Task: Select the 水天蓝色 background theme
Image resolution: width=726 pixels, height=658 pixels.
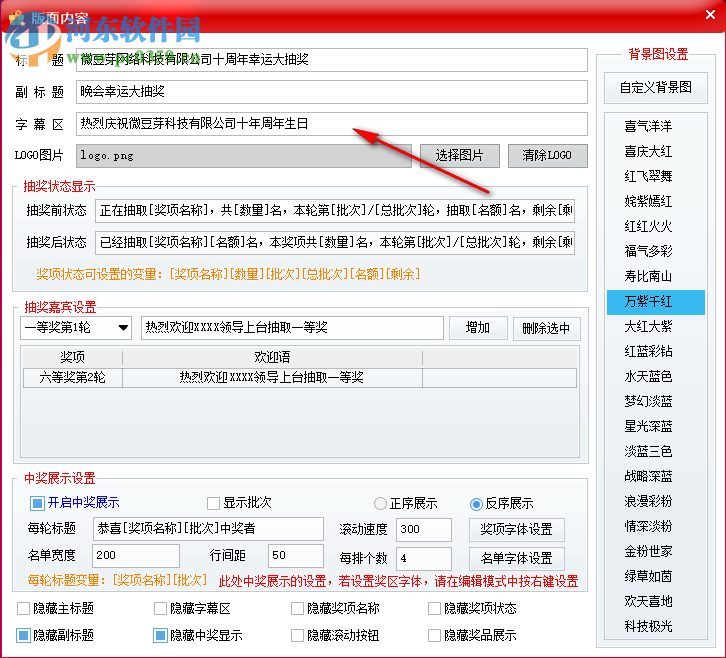Action: point(656,376)
